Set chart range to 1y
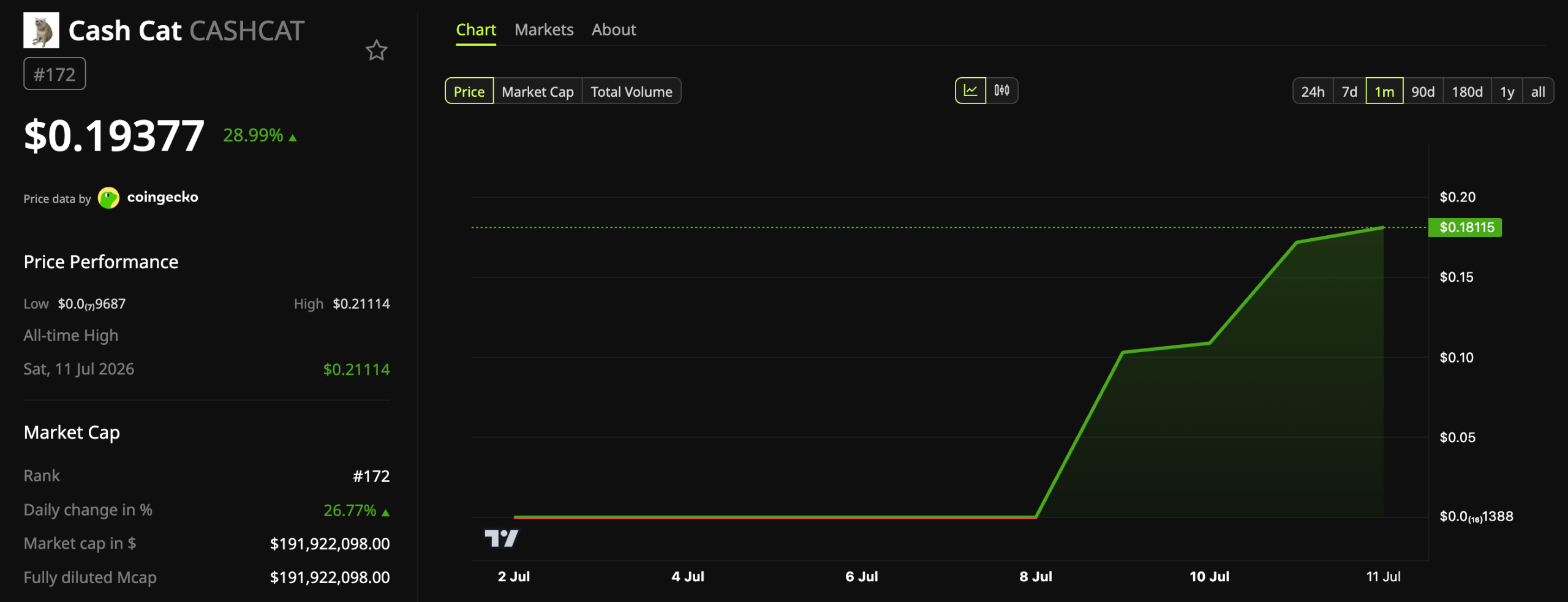Screen dimensions: 1568x602 (1507, 91)
